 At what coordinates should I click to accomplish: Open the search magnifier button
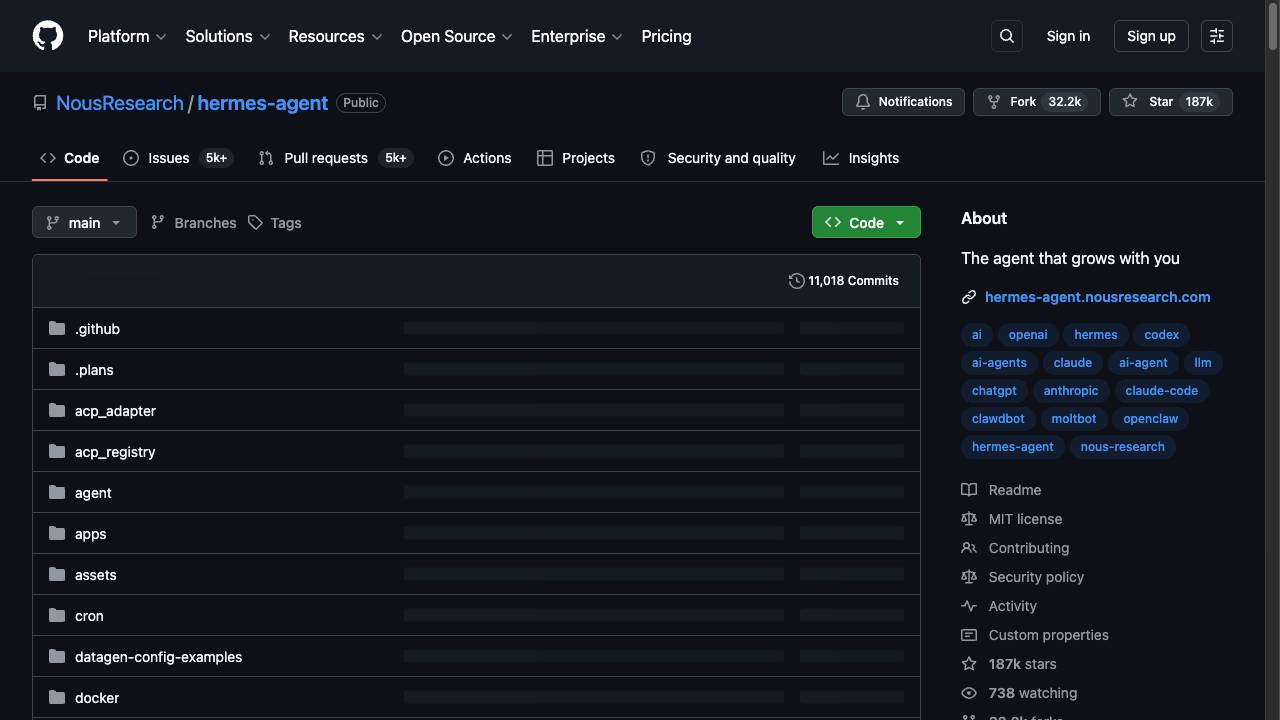tap(1007, 36)
